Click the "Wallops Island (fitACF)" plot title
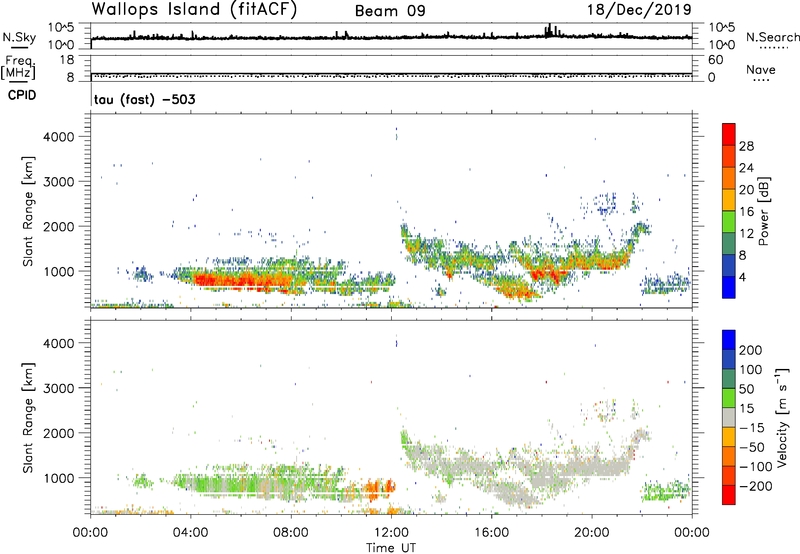Image resolution: width=800 pixels, height=554 pixels. (194, 10)
